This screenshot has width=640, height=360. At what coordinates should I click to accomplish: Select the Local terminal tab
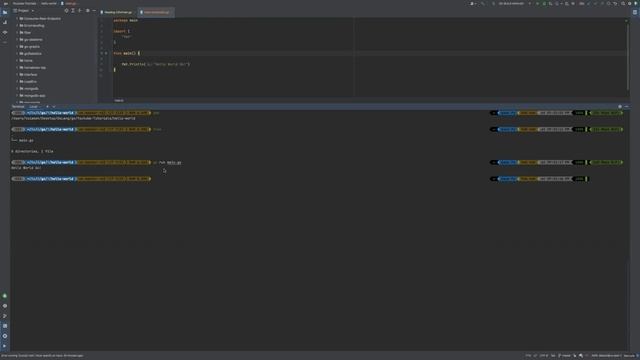pos(34,107)
